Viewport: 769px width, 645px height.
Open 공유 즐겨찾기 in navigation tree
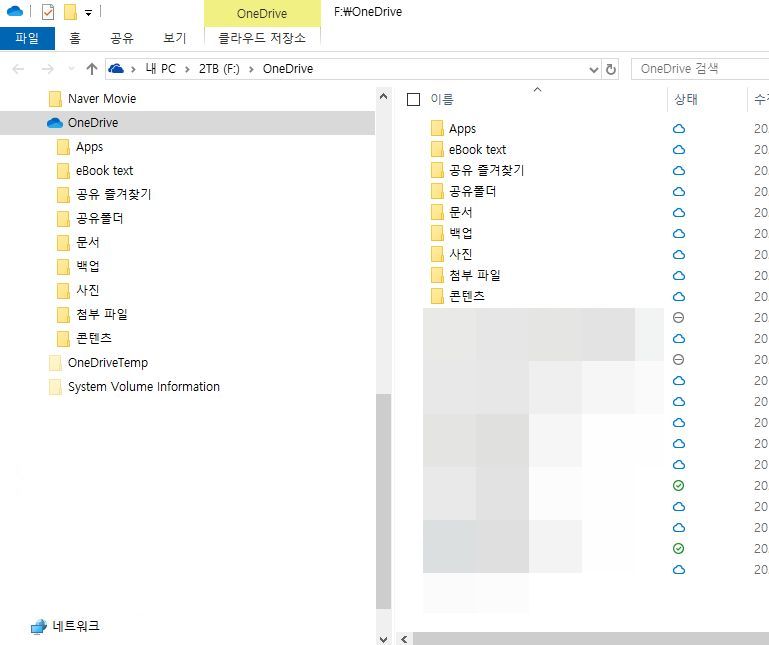[x=113, y=194]
